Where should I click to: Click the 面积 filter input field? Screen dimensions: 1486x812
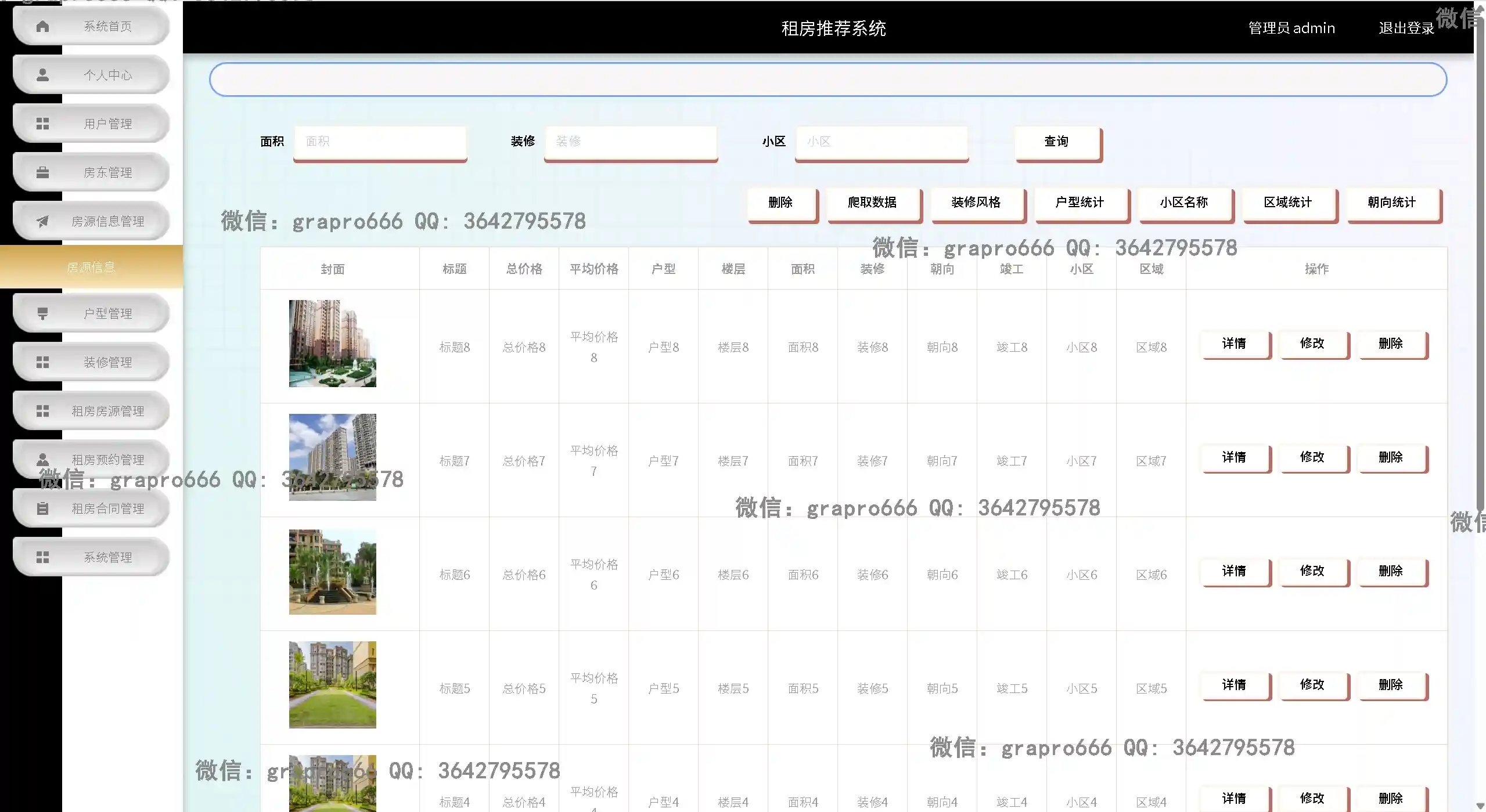coord(380,142)
